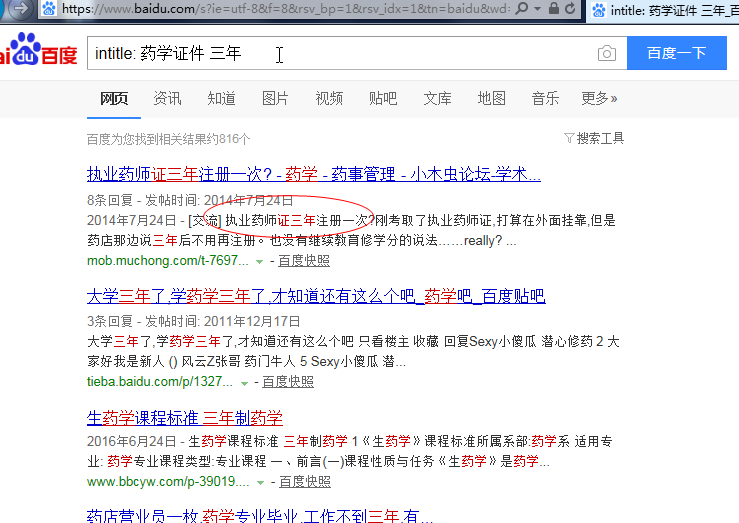Click the security lock icon
Viewport: 739px width, 523px height.
pos(554,8)
